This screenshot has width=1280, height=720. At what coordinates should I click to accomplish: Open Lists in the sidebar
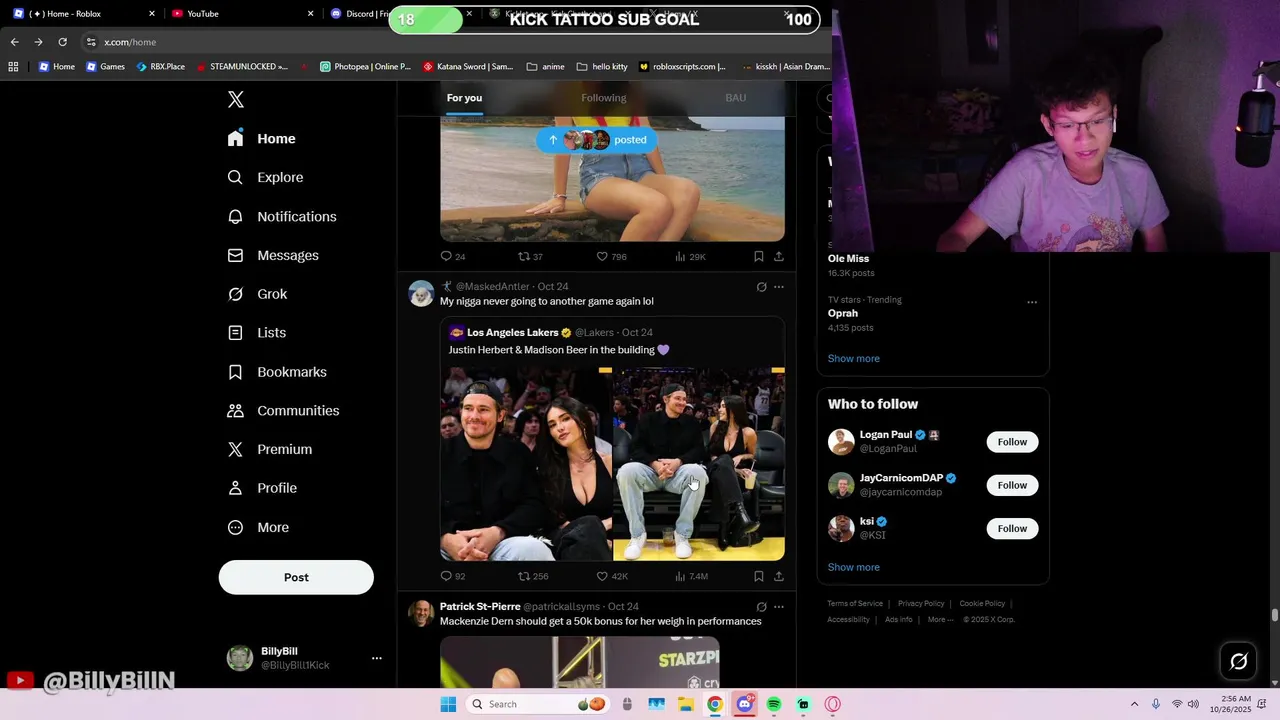point(257,333)
